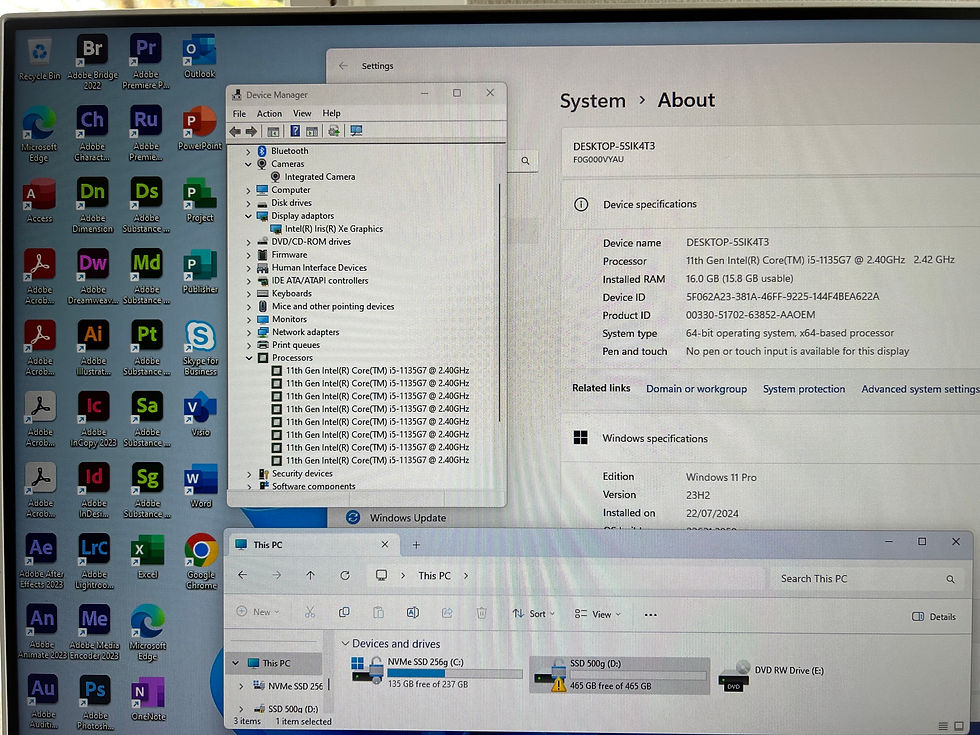Screen dimensions: 980x735
Task: Launch Adobe Photoshop icon
Action: pyautogui.click(x=95, y=701)
